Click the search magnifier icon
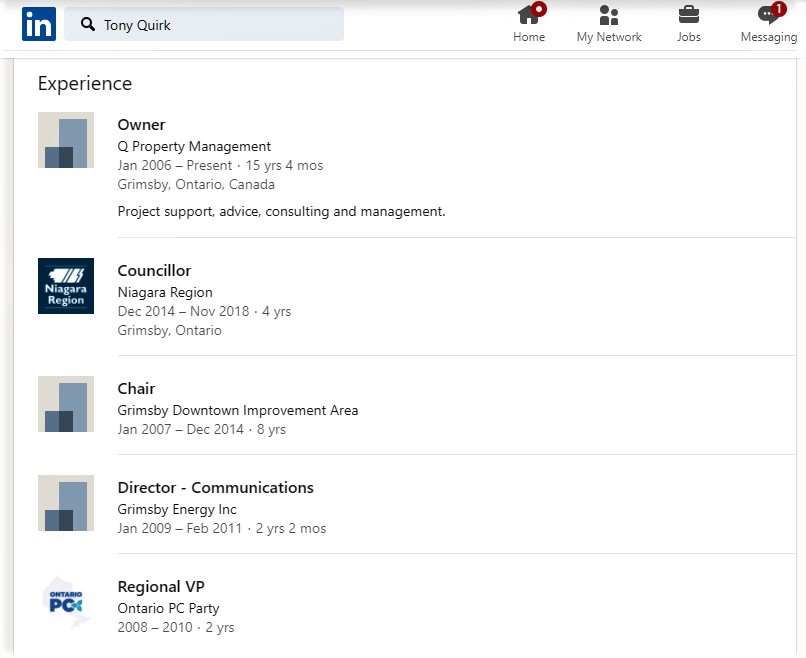The width and height of the screenshot is (806, 658). [x=88, y=24]
